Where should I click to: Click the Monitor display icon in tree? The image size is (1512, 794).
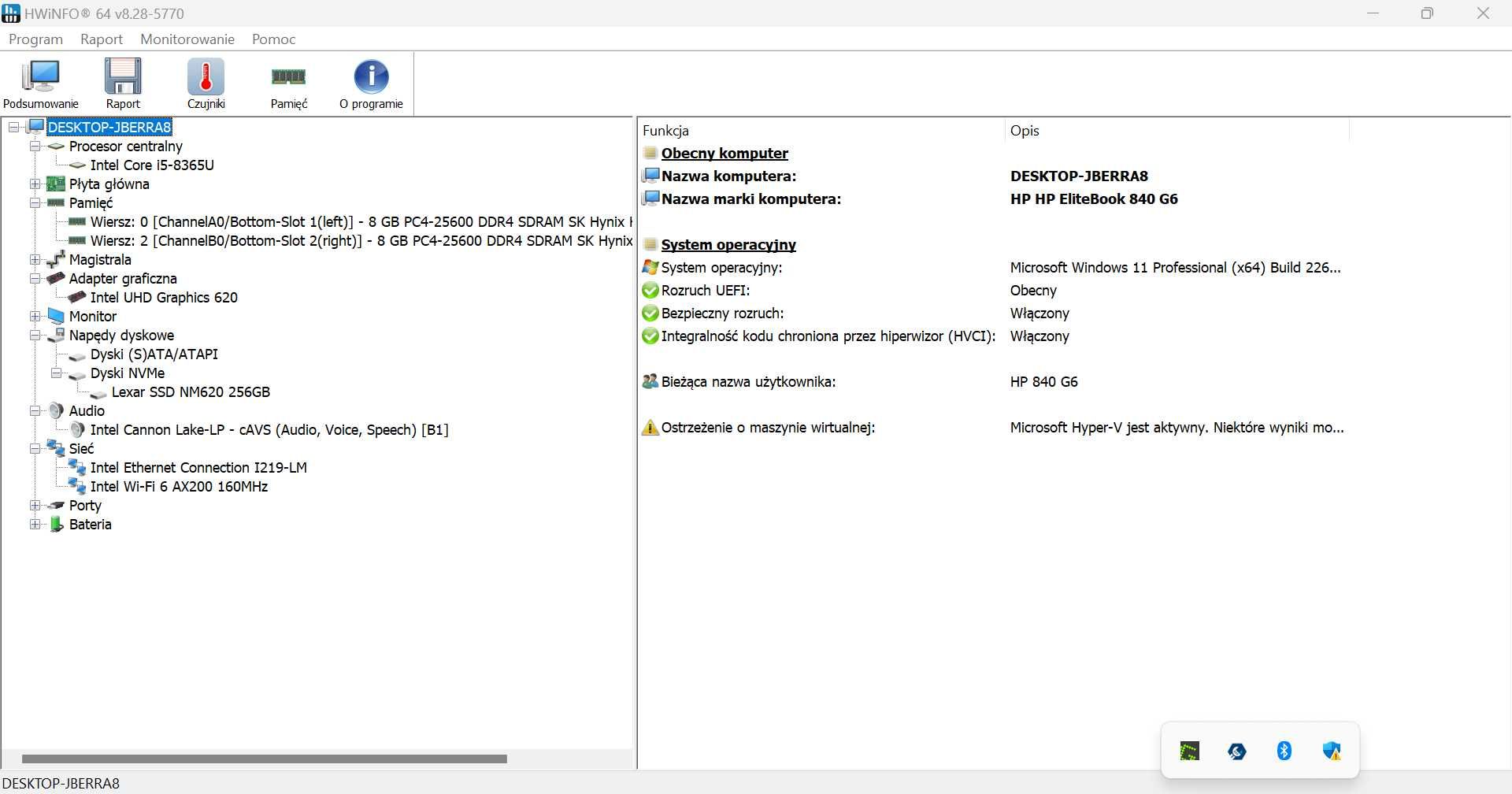(x=56, y=316)
